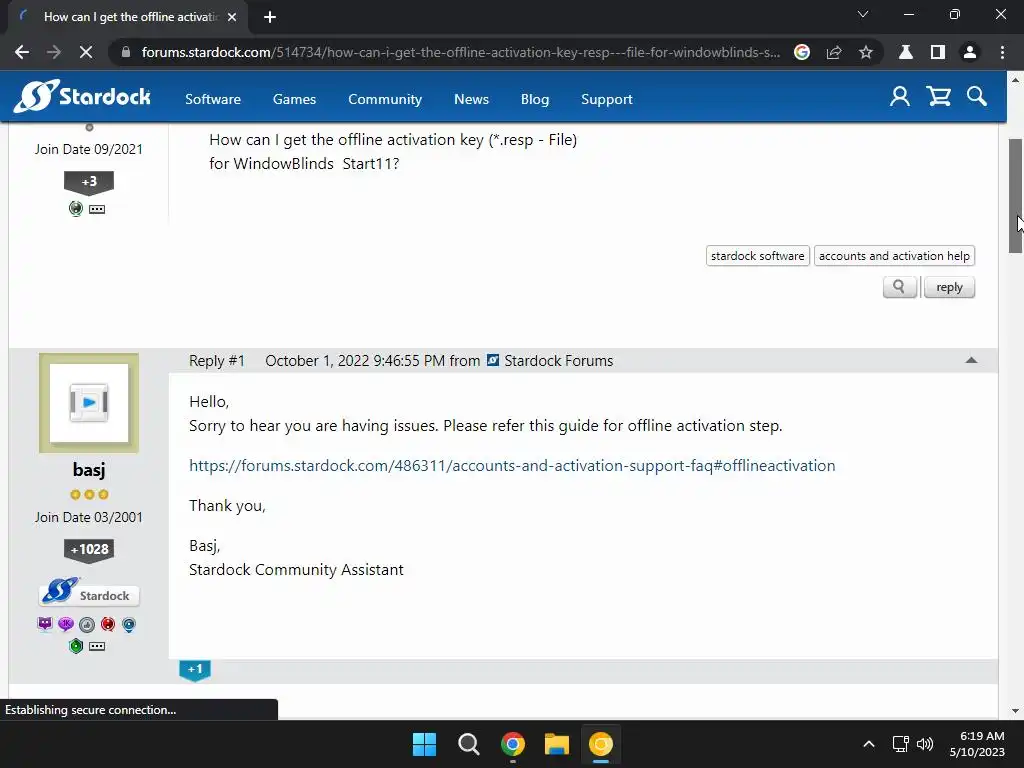Open the Chrome profile icon
Screen dimensions: 1024x768
coord(970,52)
